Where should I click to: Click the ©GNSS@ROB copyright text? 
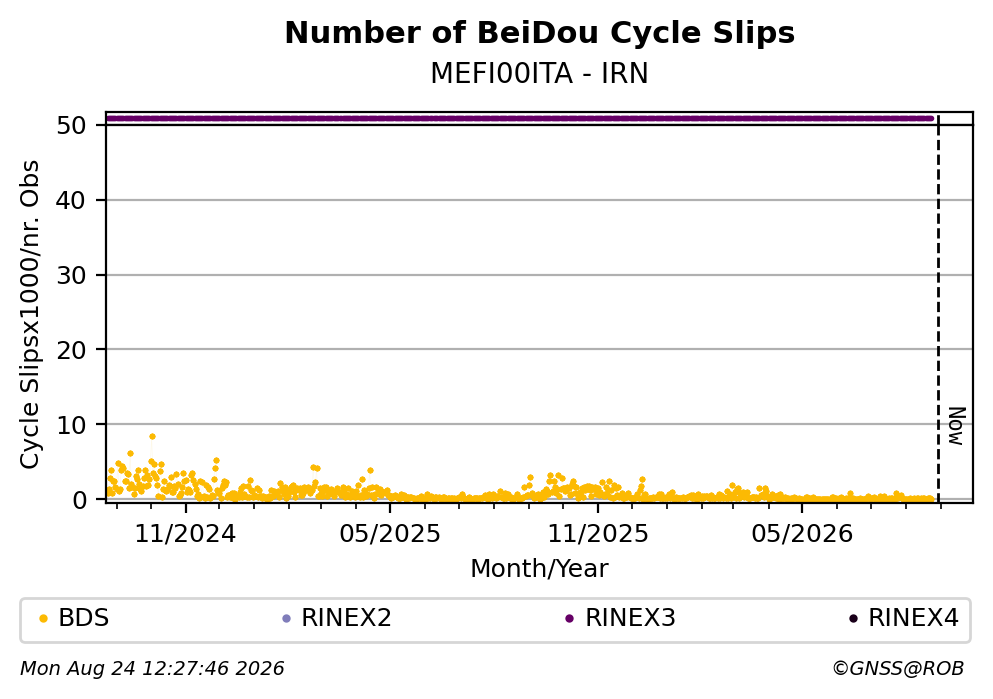coord(898,669)
